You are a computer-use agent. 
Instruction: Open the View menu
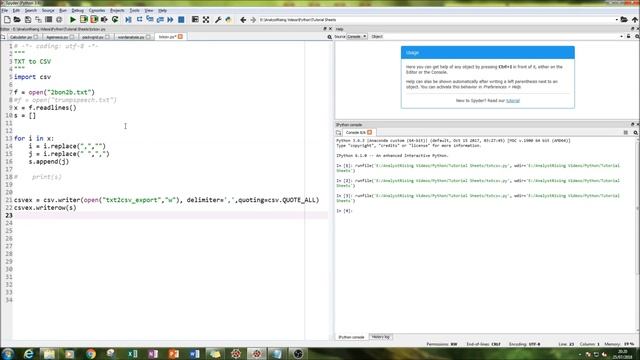click(x=149, y=11)
